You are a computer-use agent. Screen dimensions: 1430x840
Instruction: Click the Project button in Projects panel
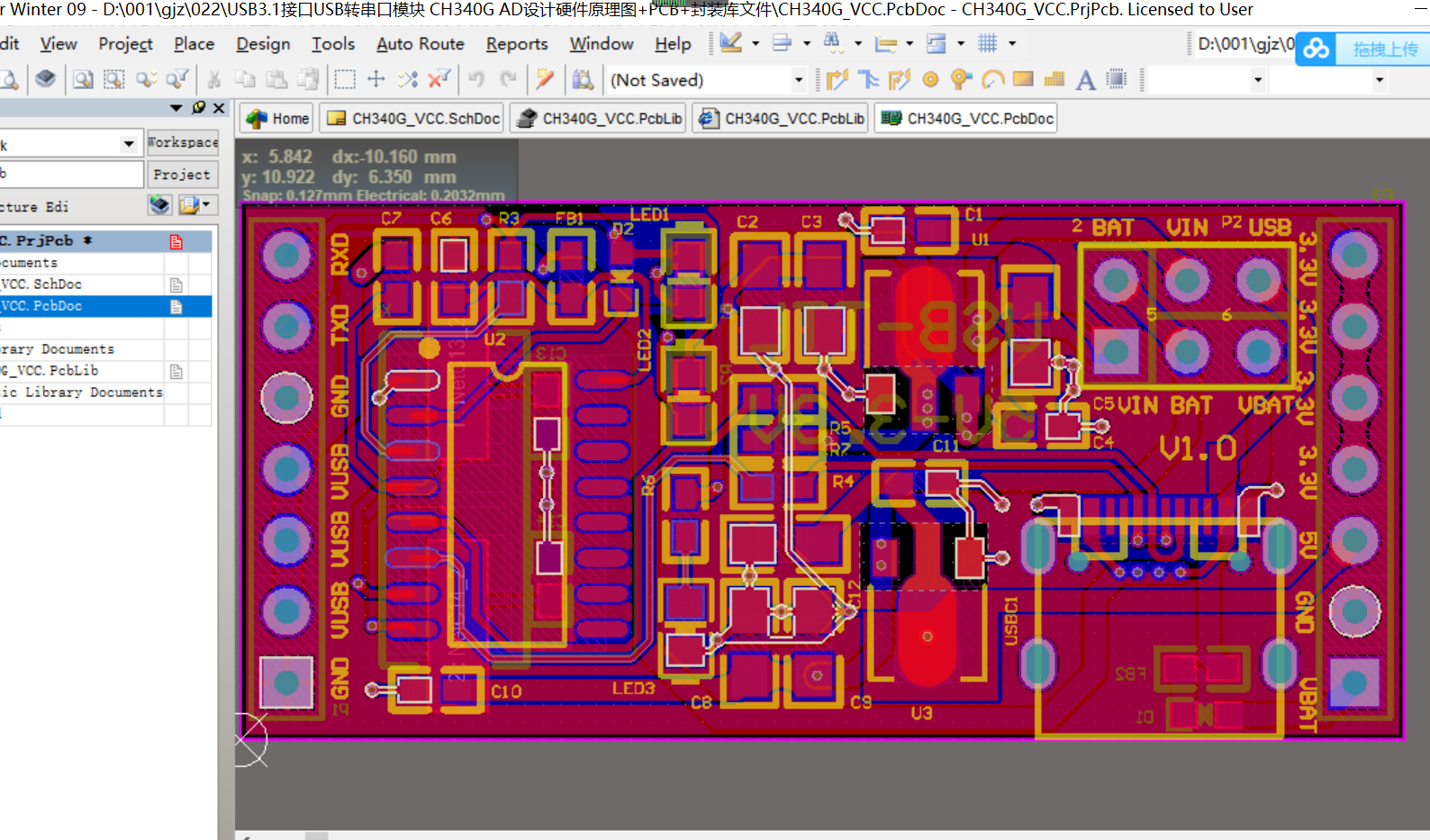(x=183, y=175)
